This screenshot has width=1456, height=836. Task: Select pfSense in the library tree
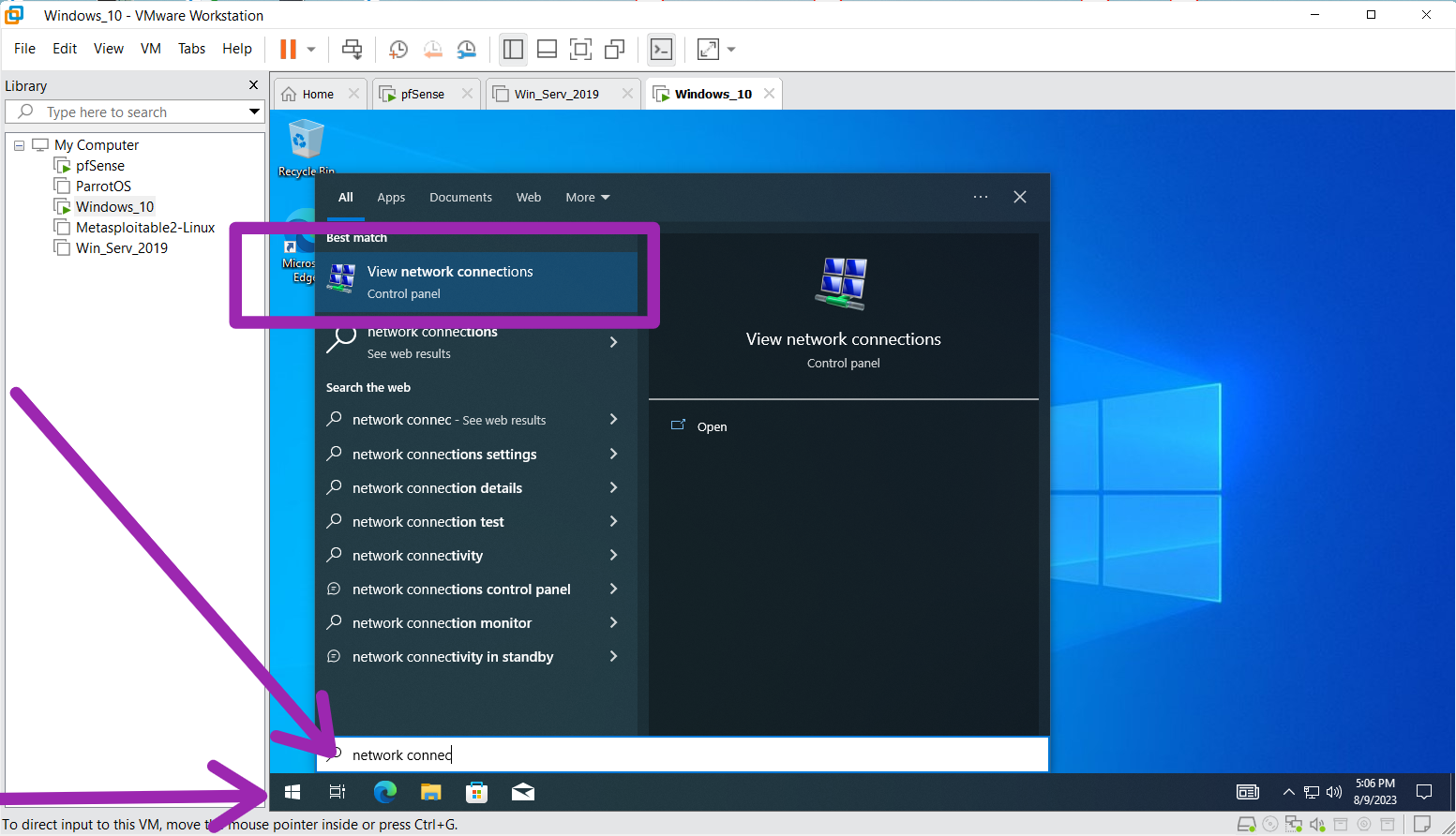(100, 166)
